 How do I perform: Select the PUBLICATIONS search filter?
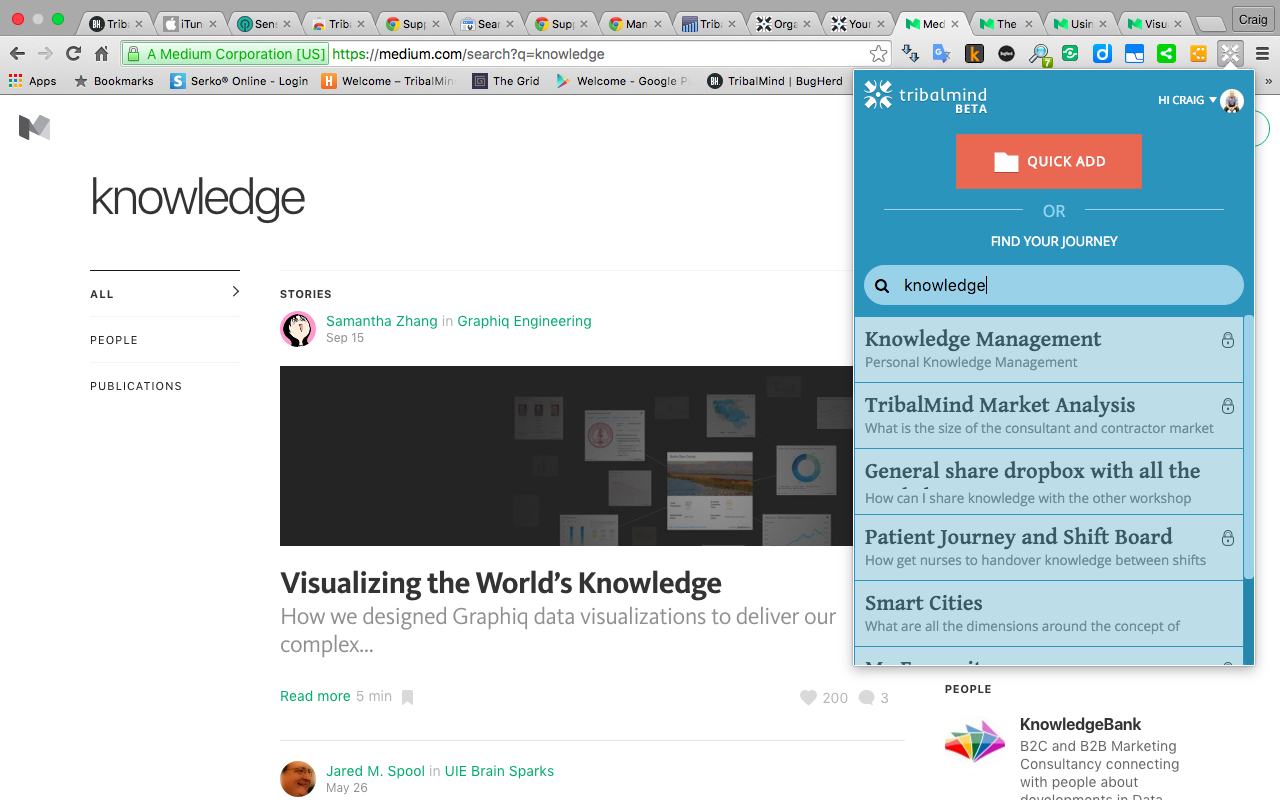pos(136,386)
